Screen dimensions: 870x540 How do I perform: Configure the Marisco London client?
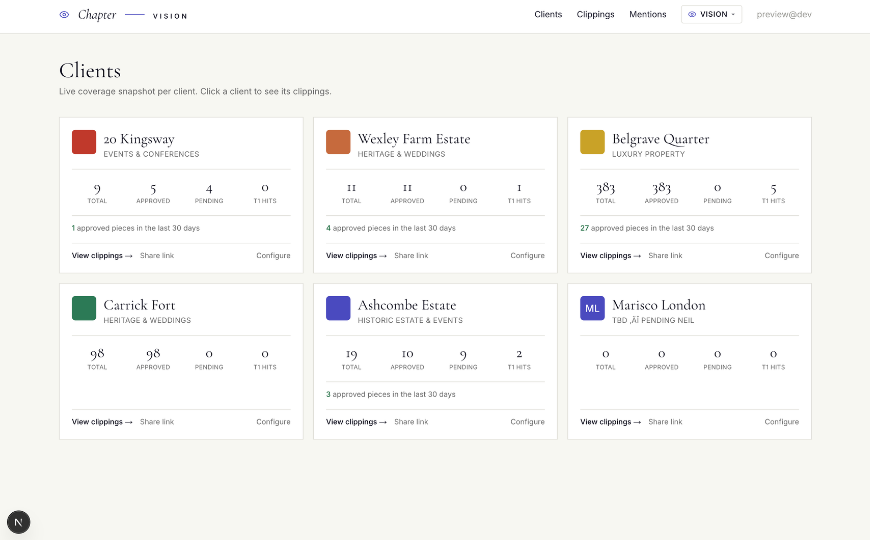(x=781, y=422)
